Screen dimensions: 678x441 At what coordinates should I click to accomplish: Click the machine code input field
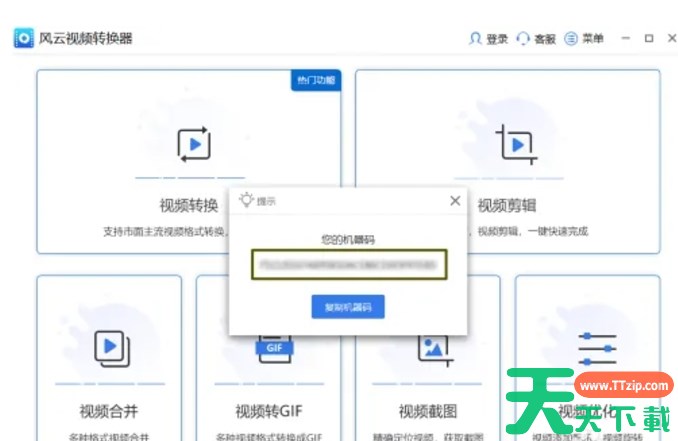tap(349, 264)
